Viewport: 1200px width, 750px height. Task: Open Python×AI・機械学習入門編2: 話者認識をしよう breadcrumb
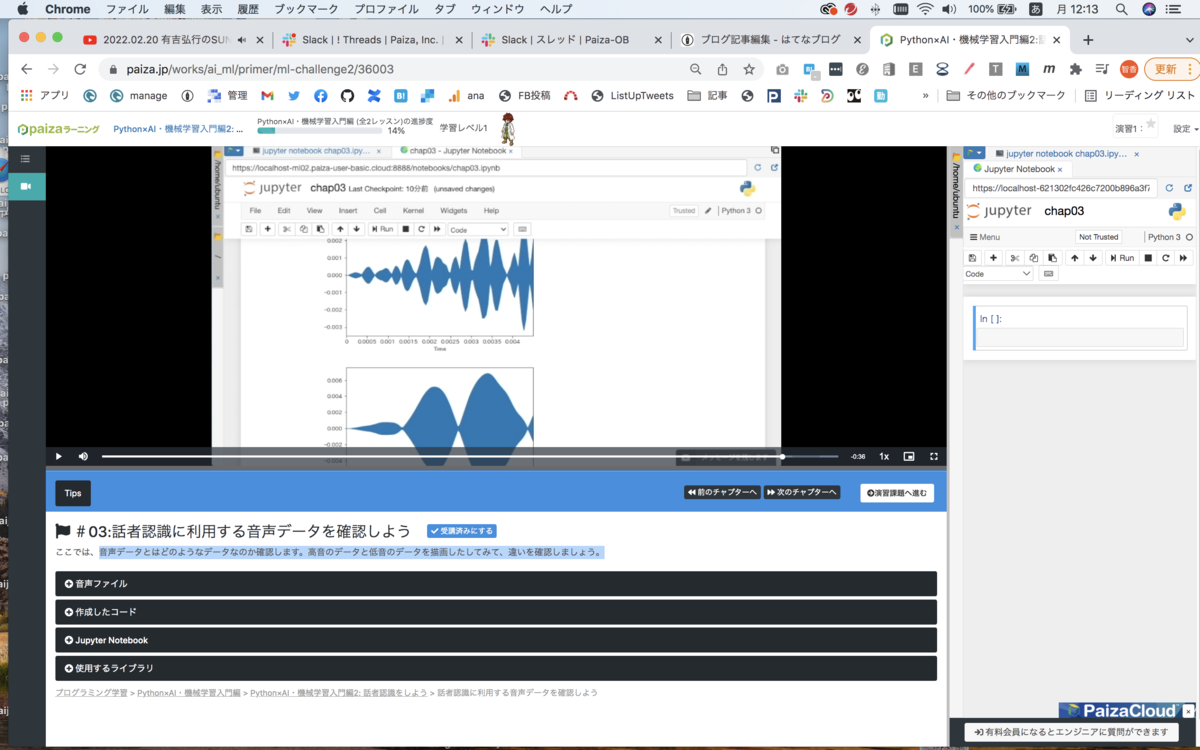tap(338, 692)
